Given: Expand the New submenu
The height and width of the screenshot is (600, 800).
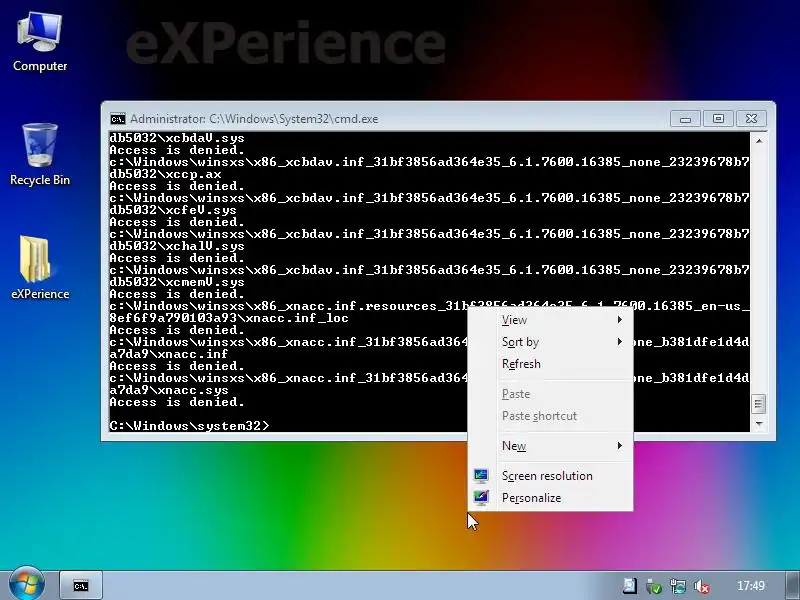Looking at the screenshot, I should [x=550, y=446].
